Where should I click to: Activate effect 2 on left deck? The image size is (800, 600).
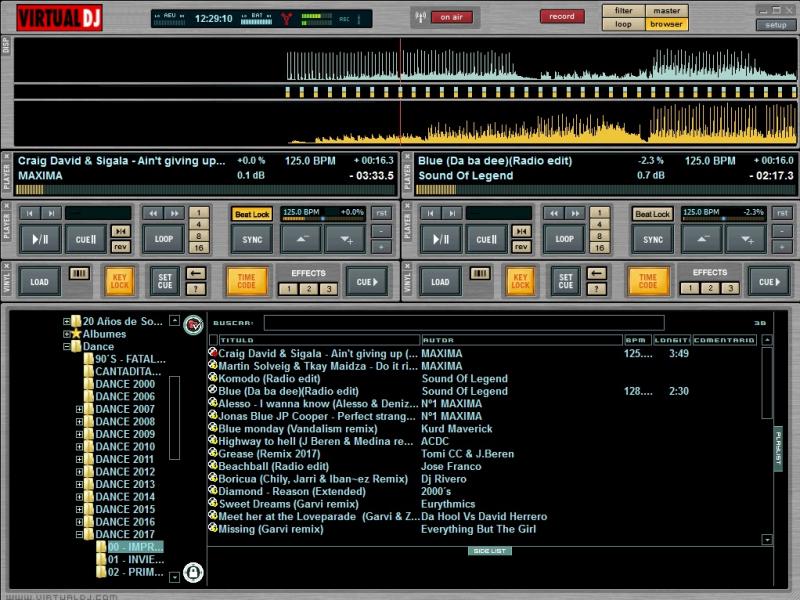pos(309,289)
